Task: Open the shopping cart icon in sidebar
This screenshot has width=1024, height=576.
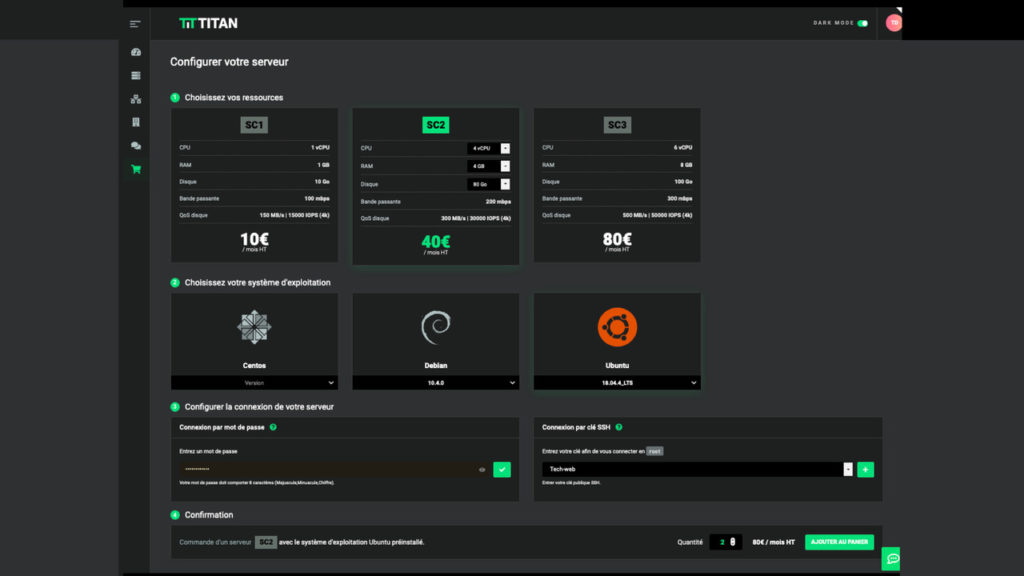Action: pos(136,169)
